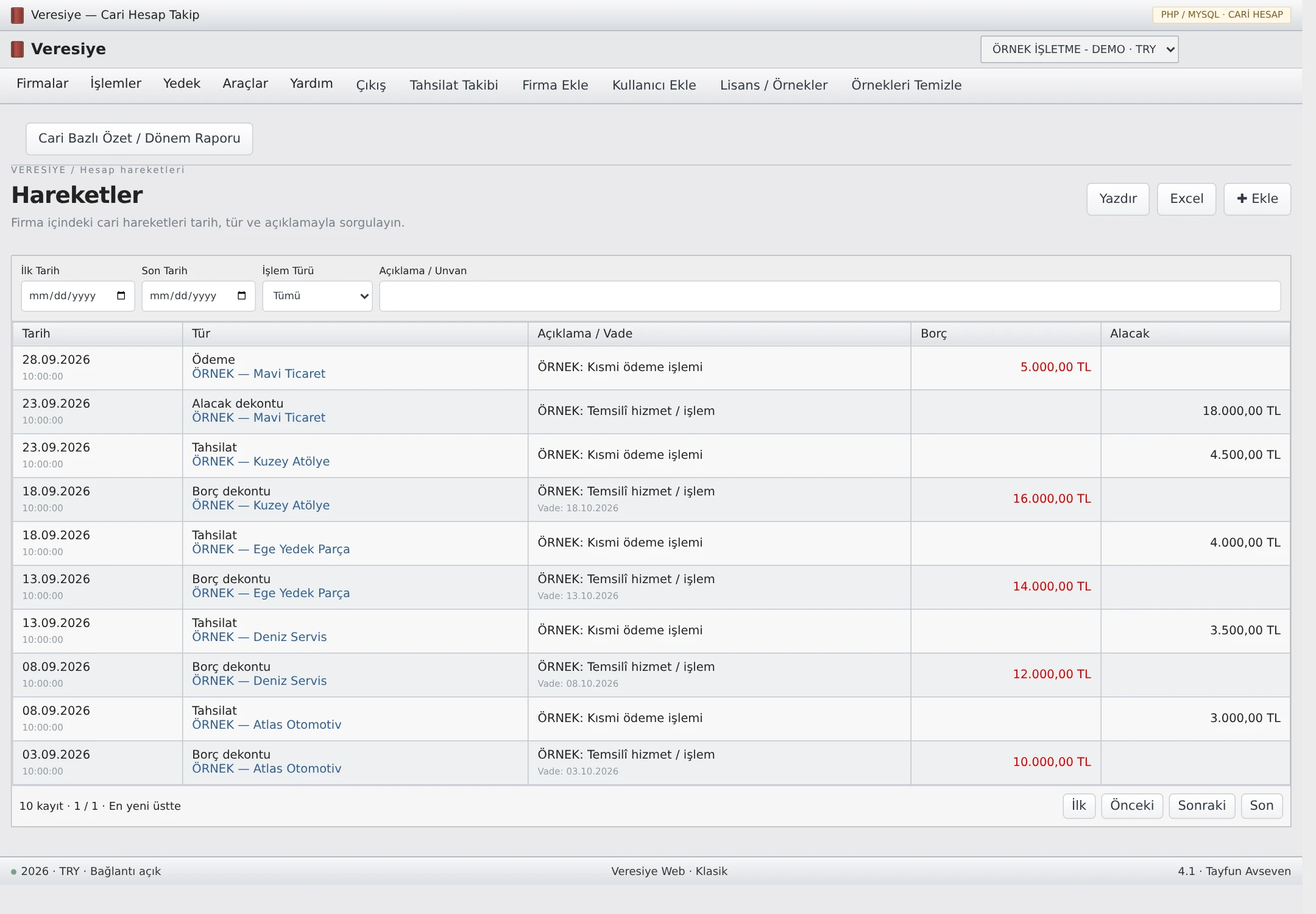1316x914 pixels.
Task: Open Ege Yedek Parça link in 13.09.2026 Borç dekontu row
Action: (271, 593)
